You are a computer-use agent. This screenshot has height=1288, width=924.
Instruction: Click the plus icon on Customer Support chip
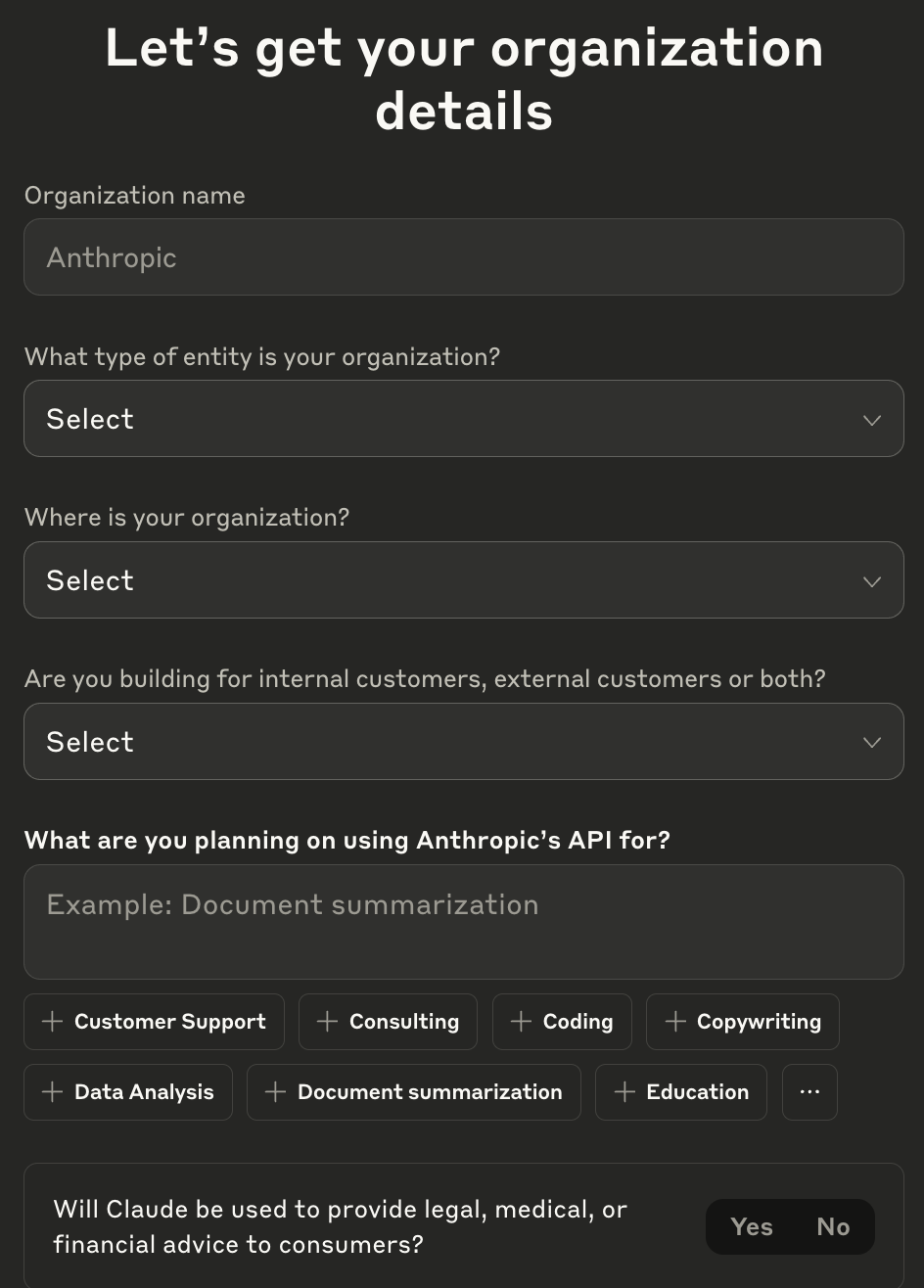click(x=52, y=1022)
